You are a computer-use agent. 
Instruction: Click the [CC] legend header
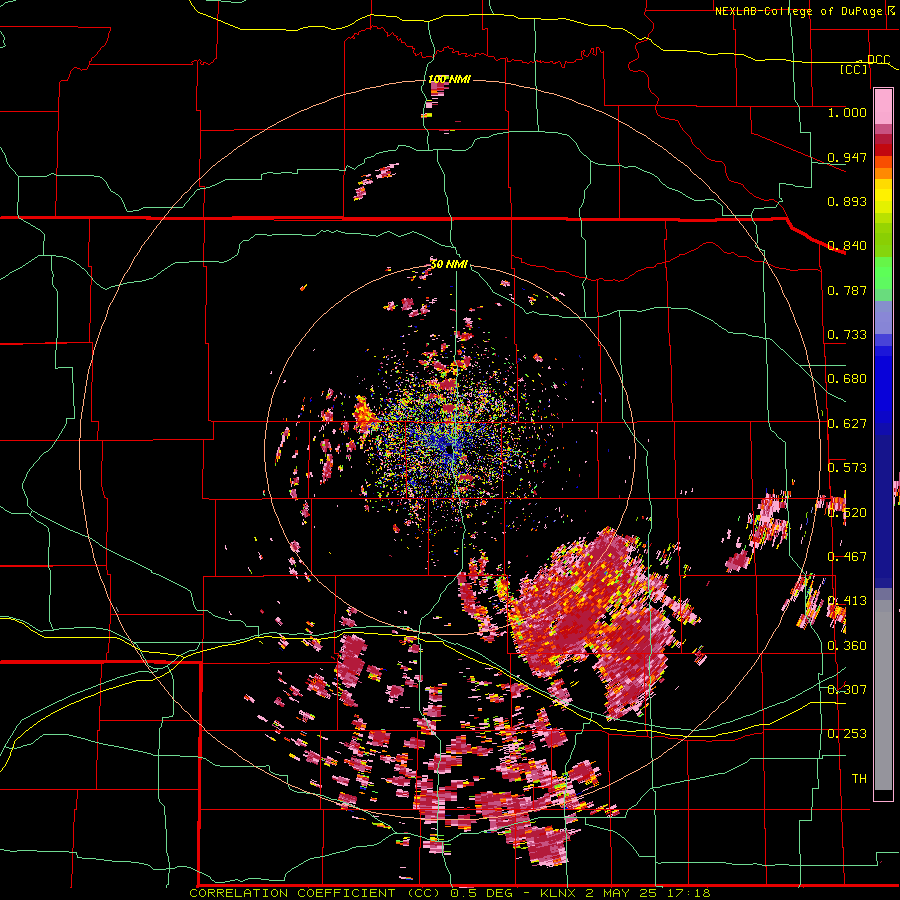pyautogui.click(x=854, y=69)
